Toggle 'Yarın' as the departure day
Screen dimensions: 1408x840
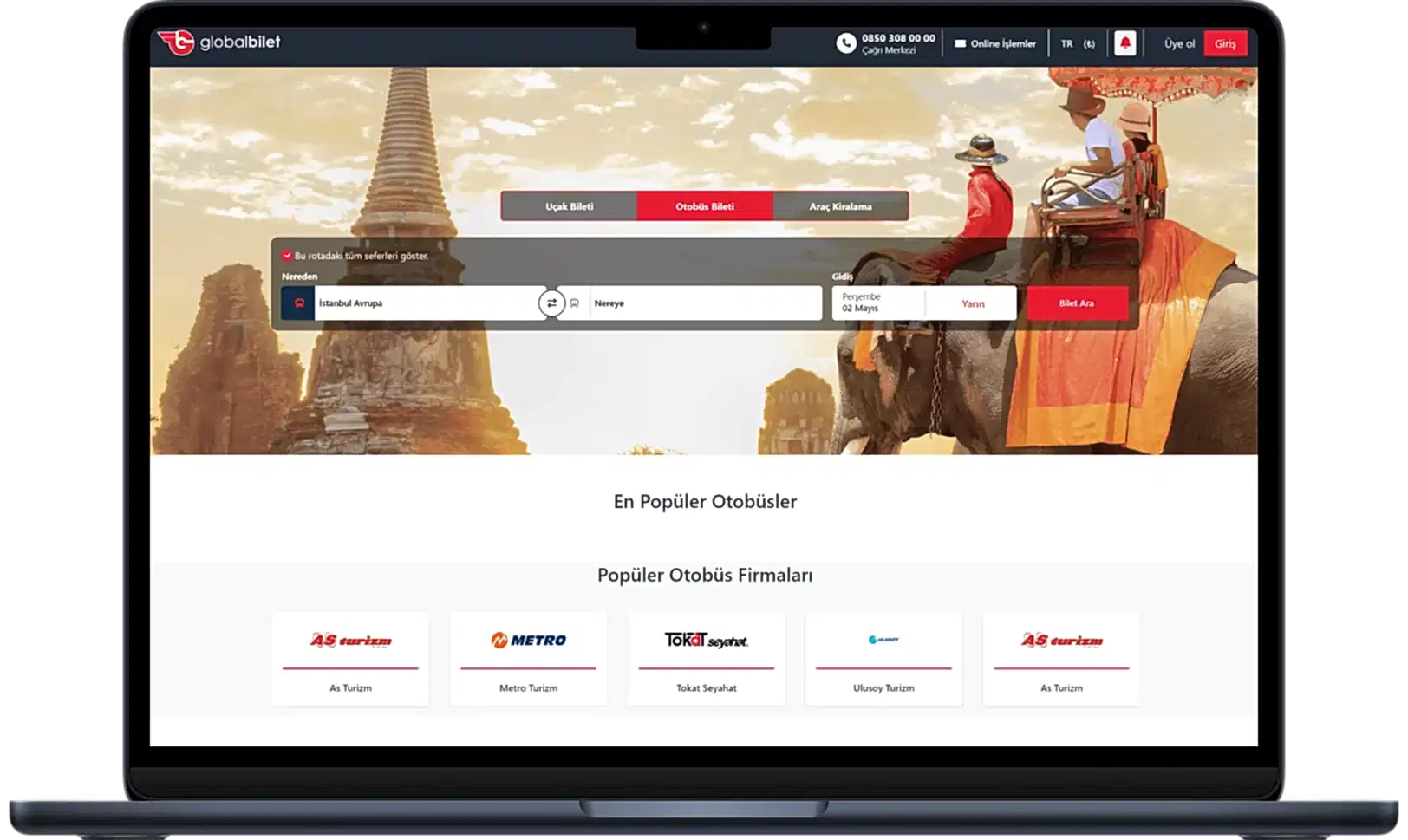coord(971,303)
